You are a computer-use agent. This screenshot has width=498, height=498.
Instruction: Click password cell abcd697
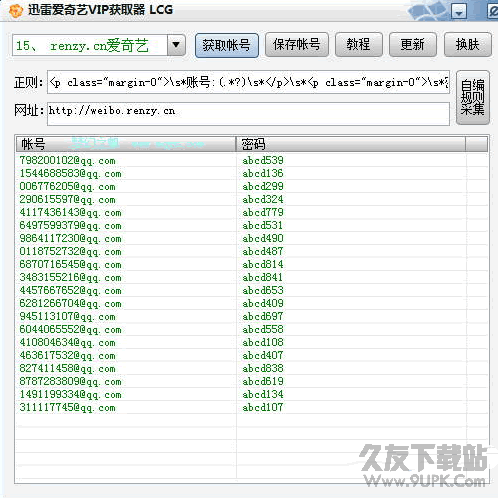[x=263, y=316]
